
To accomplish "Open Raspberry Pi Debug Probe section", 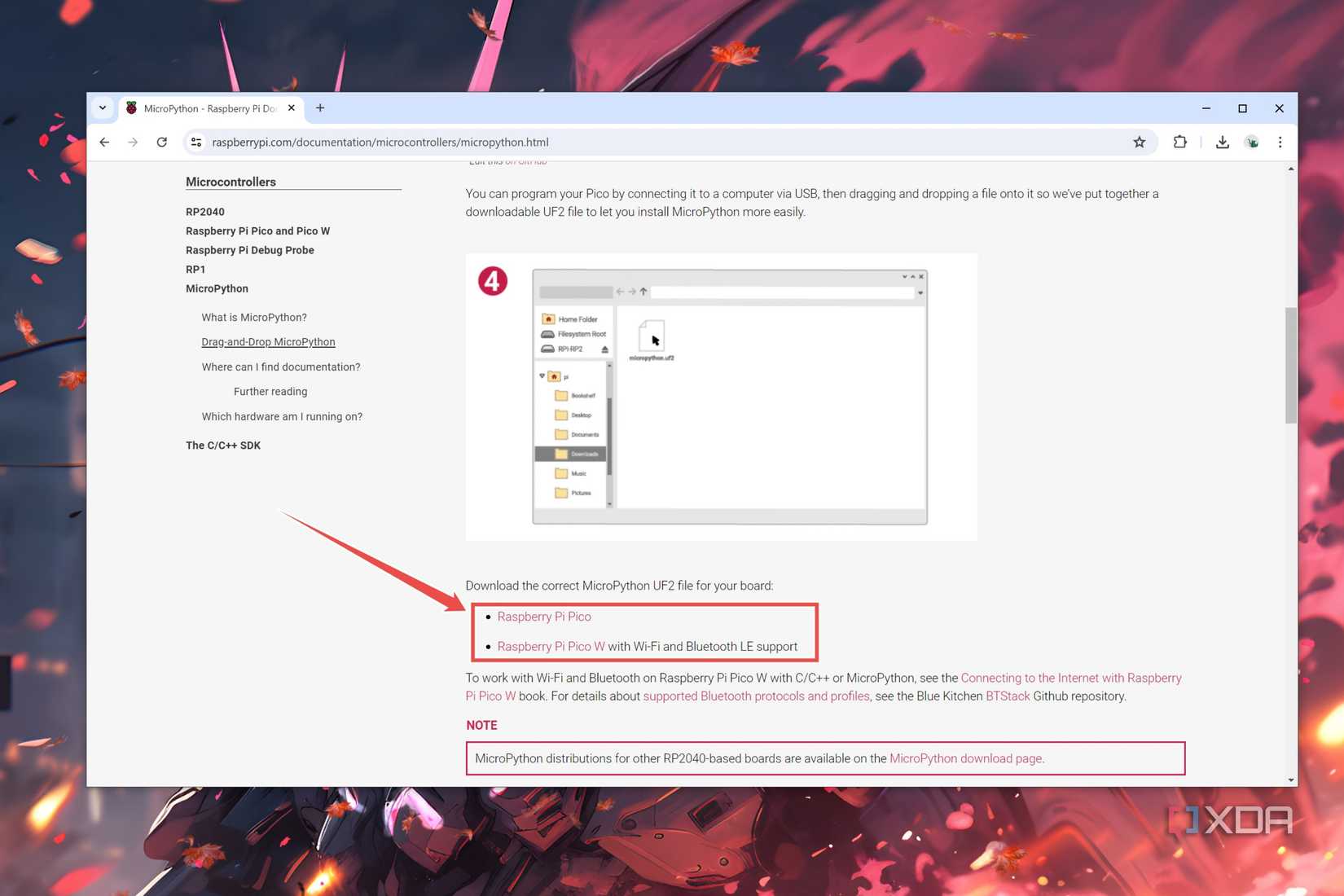I will pyautogui.click(x=249, y=250).
